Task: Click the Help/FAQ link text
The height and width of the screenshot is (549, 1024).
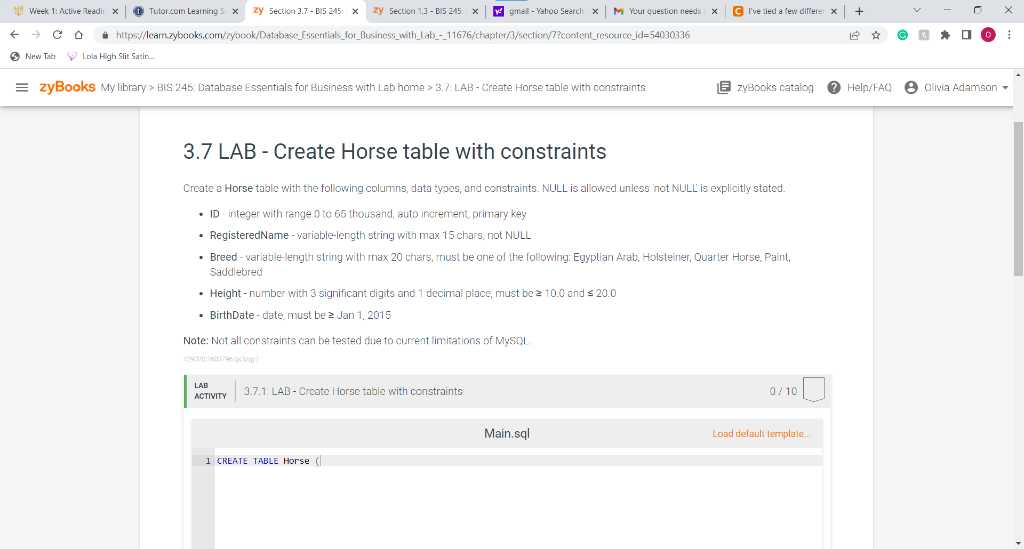Action: click(x=869, y=87)
